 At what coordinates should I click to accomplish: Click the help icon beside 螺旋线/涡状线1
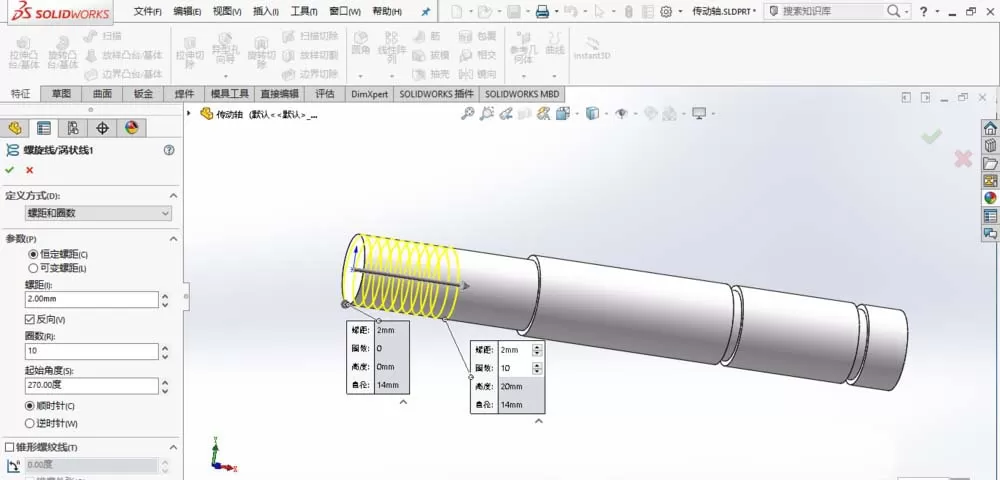(169, 150)
